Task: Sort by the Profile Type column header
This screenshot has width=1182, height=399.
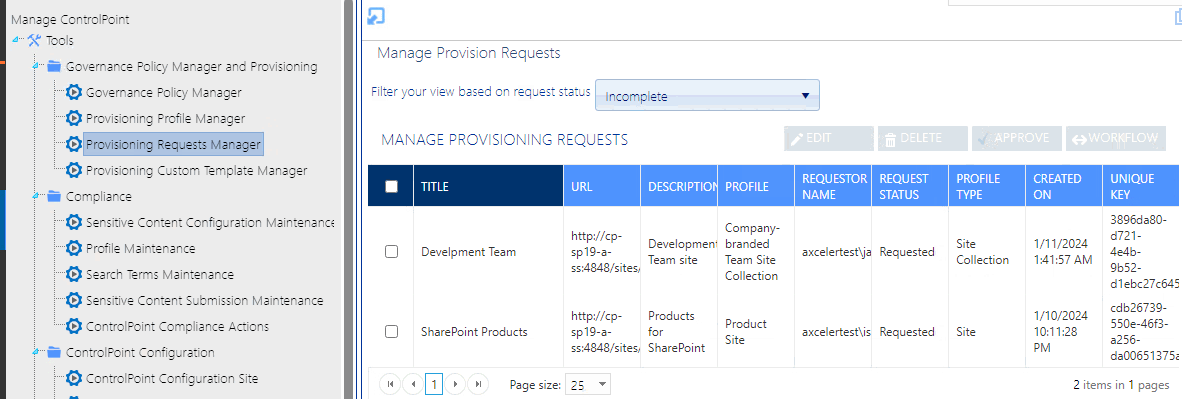Action: tap(987, 186)
